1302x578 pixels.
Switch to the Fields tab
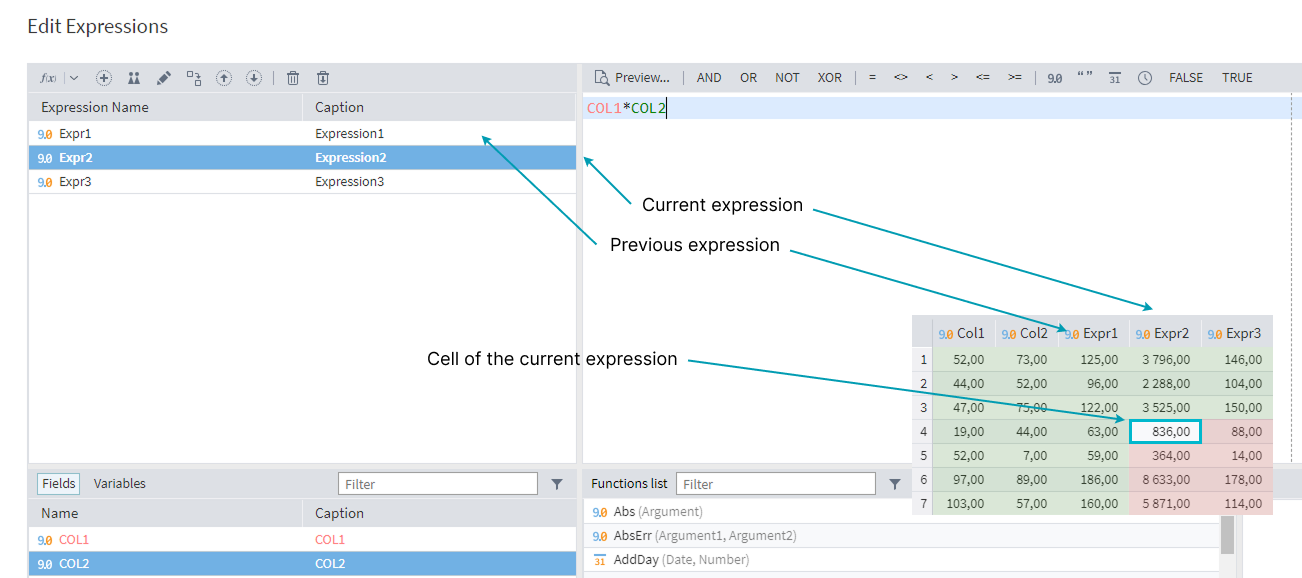pyautogui.click(x=58, y=483)
